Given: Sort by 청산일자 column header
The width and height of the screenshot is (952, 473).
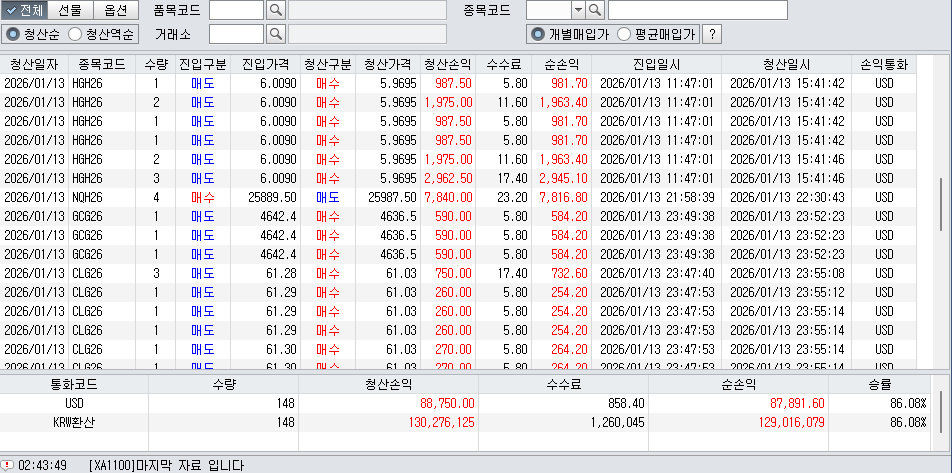Looking at the screenshot, I should tap(33, 64).
